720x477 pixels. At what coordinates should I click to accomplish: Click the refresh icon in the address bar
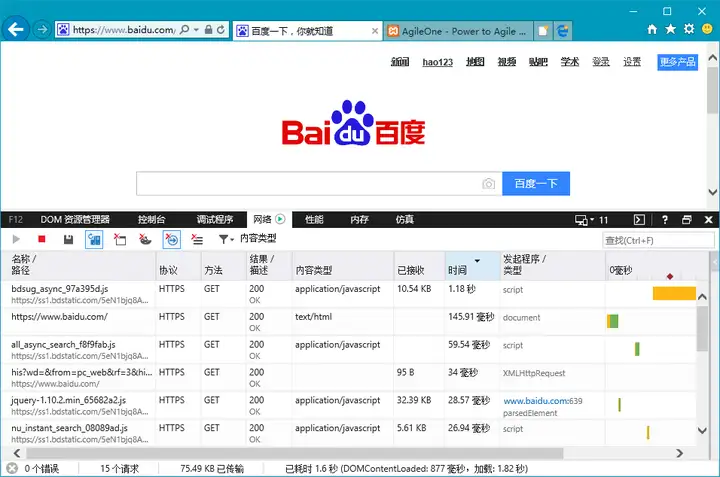coord(221,30)
